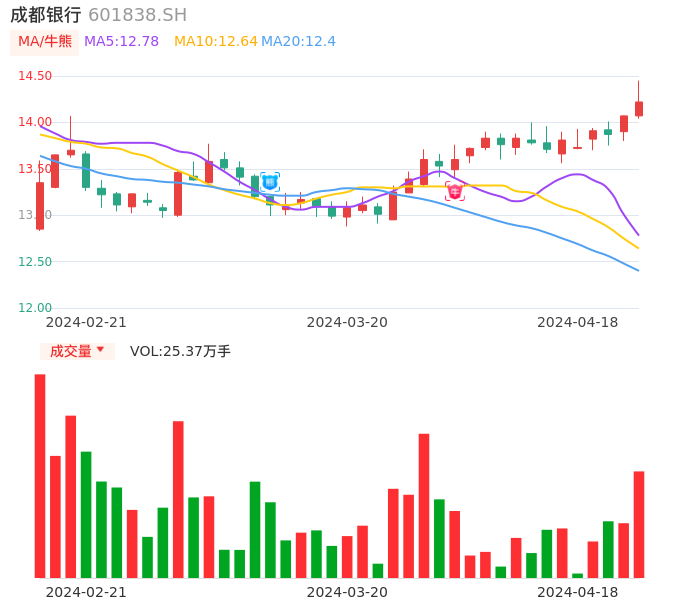Click the blue bear signal marker icon
686x606 pixels.
[x=270, y=182]
